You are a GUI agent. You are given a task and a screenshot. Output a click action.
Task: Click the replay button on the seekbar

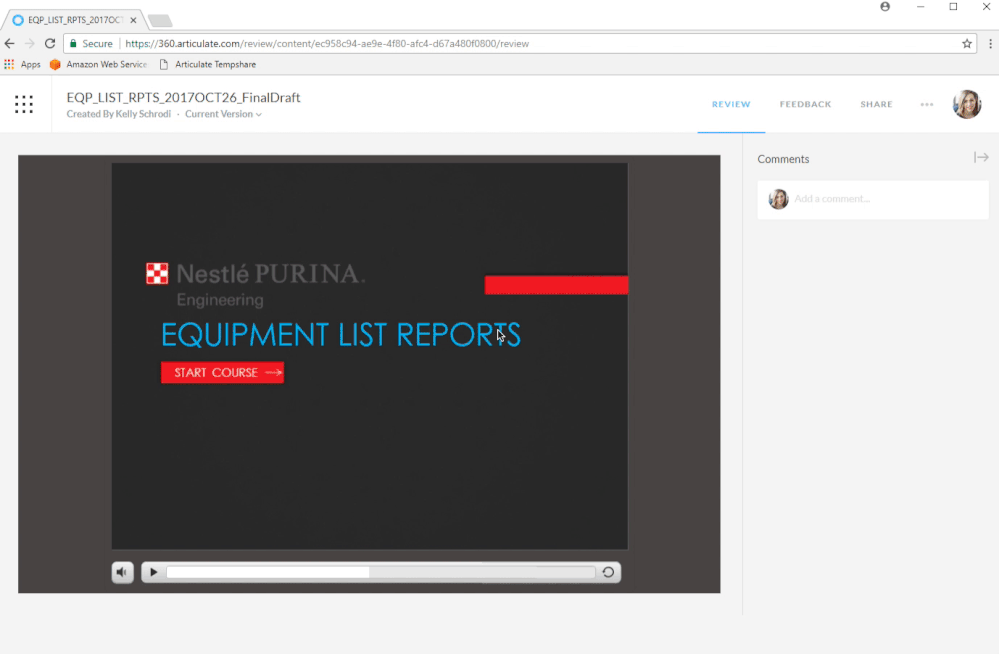(x=607, y=572)
